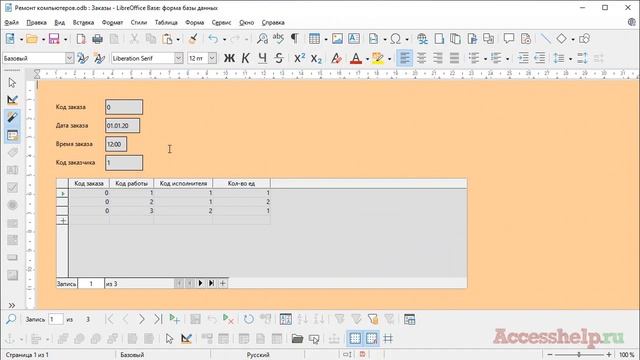Viewport: 640px width, 360px height.
Task: Toggle Italic К formatting
Action: [246, 58]
